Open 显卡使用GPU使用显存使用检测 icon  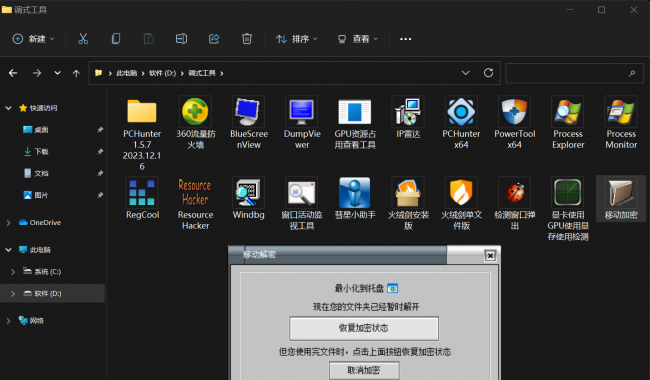tap(568, 192)
